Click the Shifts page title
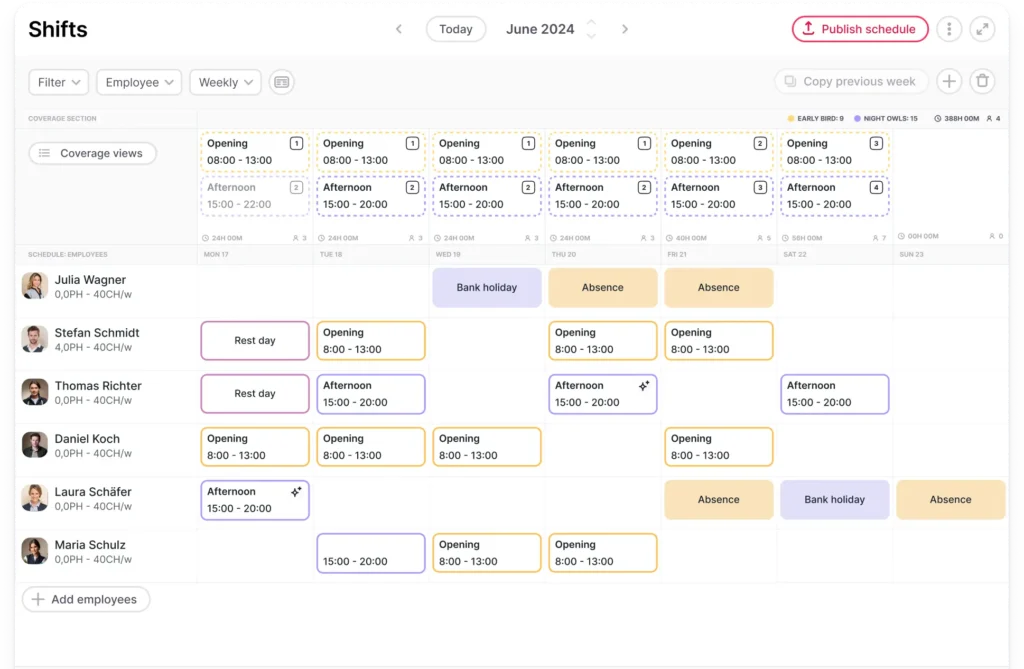The image size is (1024, 669). coord(57,29)
